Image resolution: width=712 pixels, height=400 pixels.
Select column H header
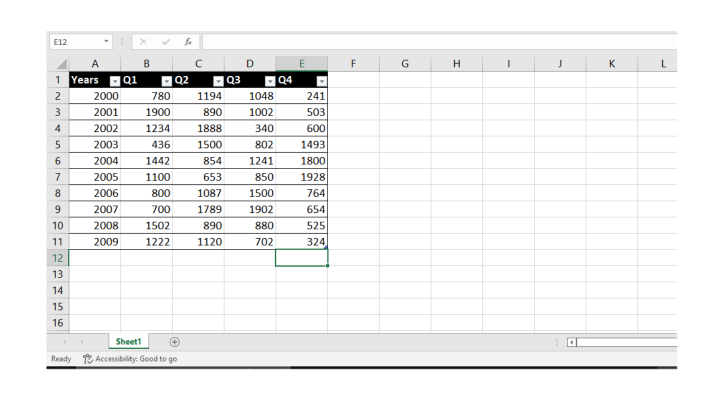click(x=457, y=64)
